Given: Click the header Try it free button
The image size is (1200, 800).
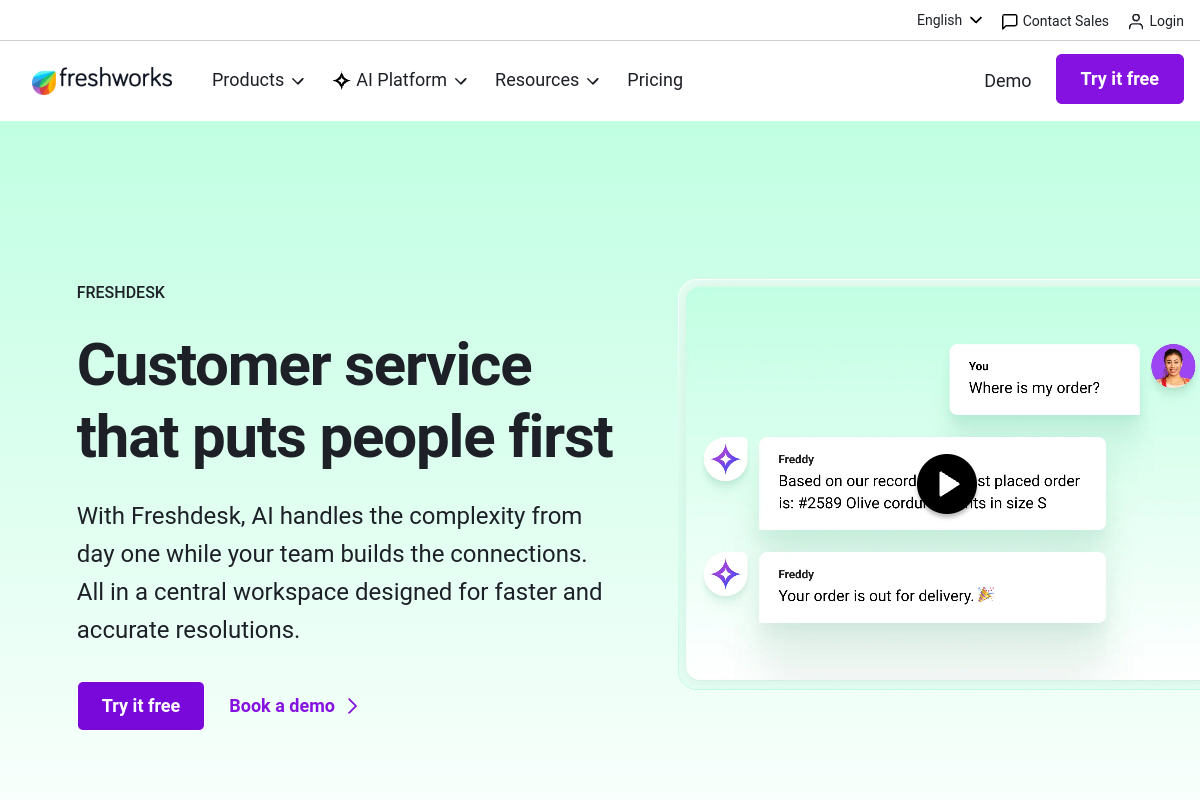Looking at the screenshot, I should click(1120, 79).
